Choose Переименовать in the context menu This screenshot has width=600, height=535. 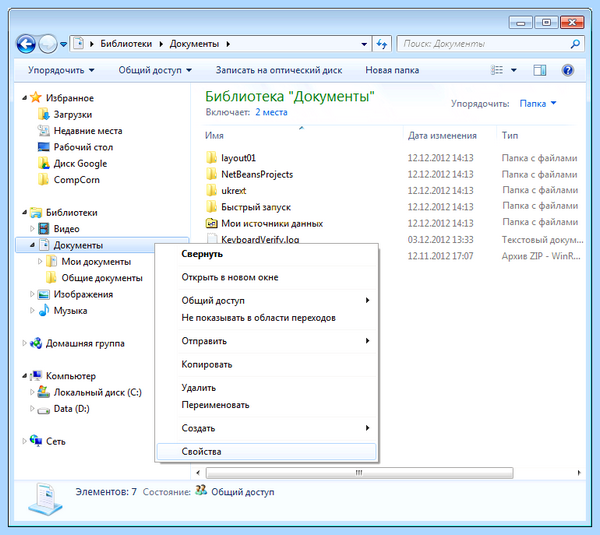pos(266,405)
